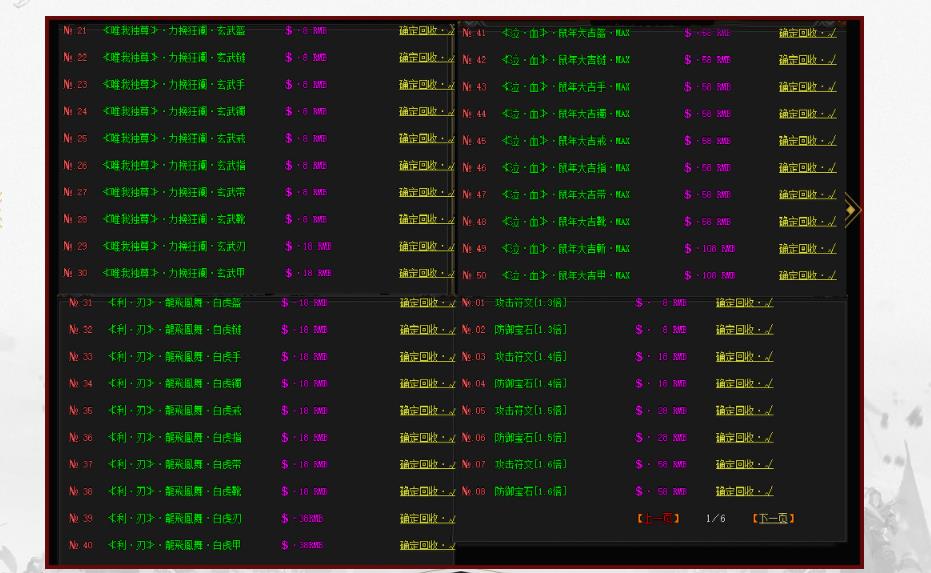Click 确定回收 on row No.50
Image resolution: width=931 pixels, height=573 pixels.
[x=807, y=275]
